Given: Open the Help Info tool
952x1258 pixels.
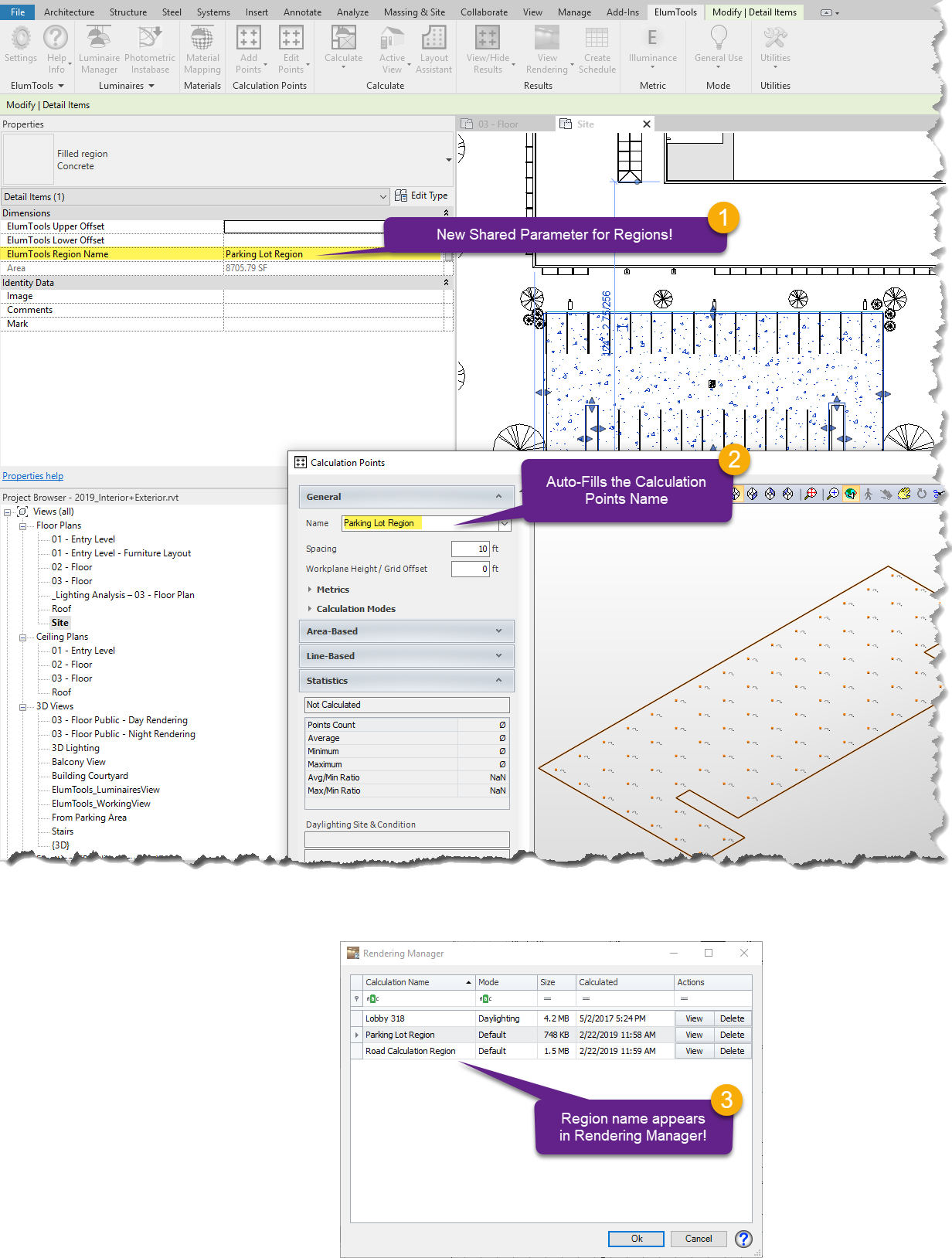Looking at the screenshot, I should (56, 49).
